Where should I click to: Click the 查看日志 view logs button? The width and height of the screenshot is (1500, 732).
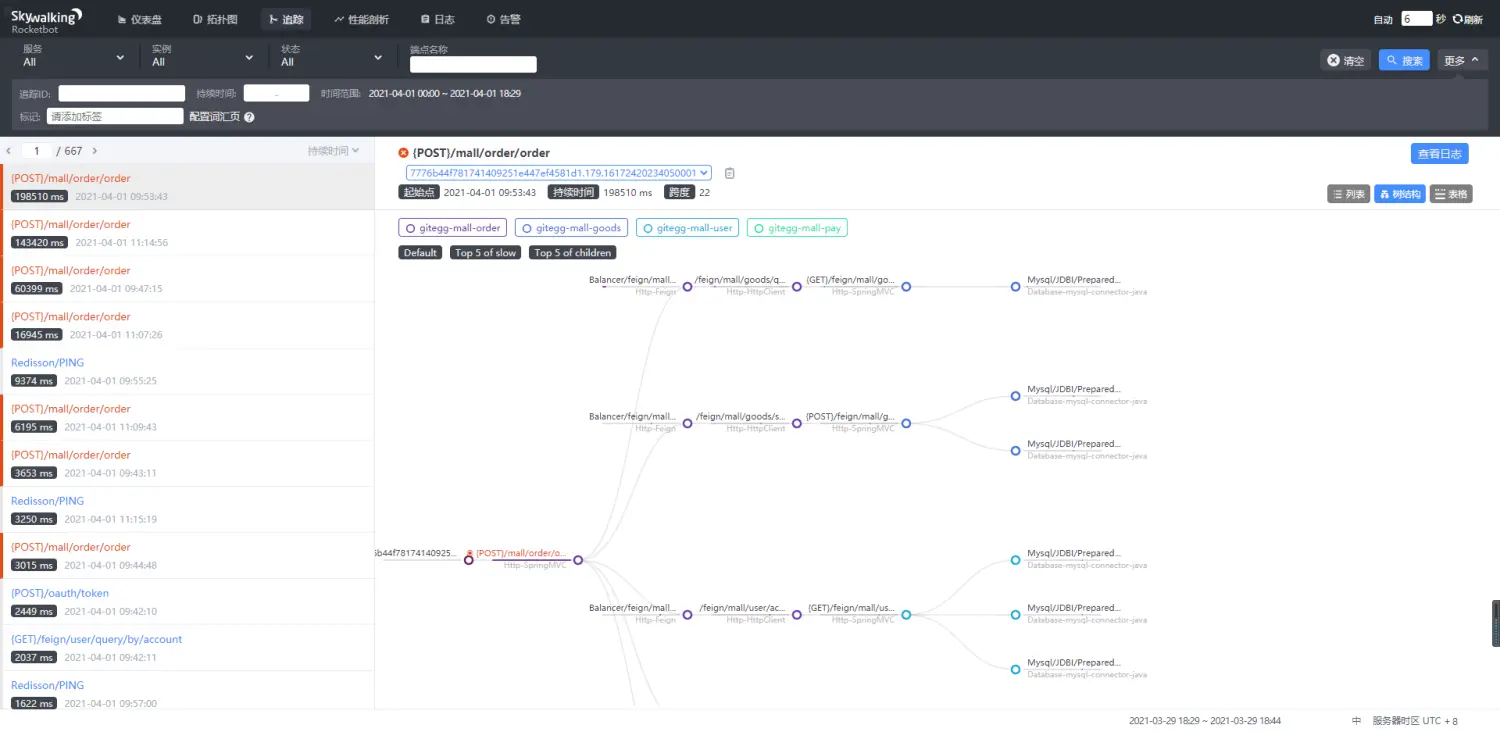[x=1440, y=154]
